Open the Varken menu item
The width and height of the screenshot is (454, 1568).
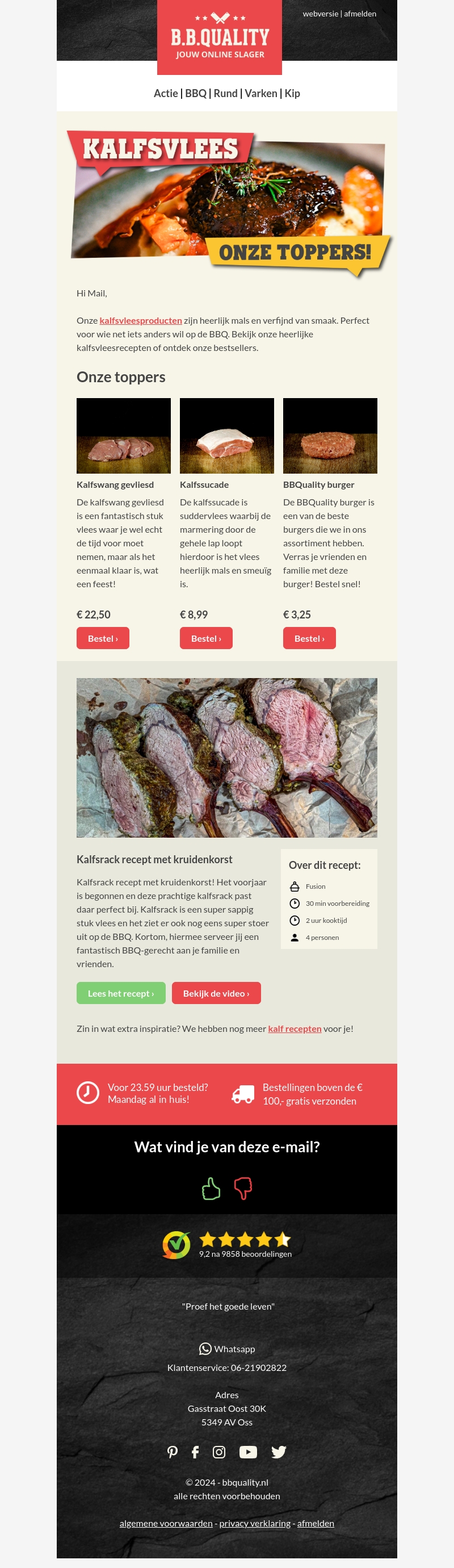(x=261, y=93)
